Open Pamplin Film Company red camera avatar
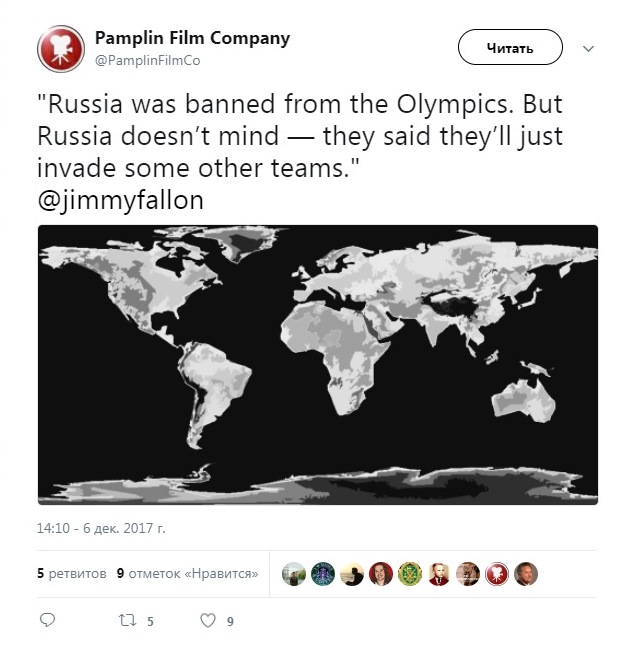This screenshot has height=655, width=629. 61,48
